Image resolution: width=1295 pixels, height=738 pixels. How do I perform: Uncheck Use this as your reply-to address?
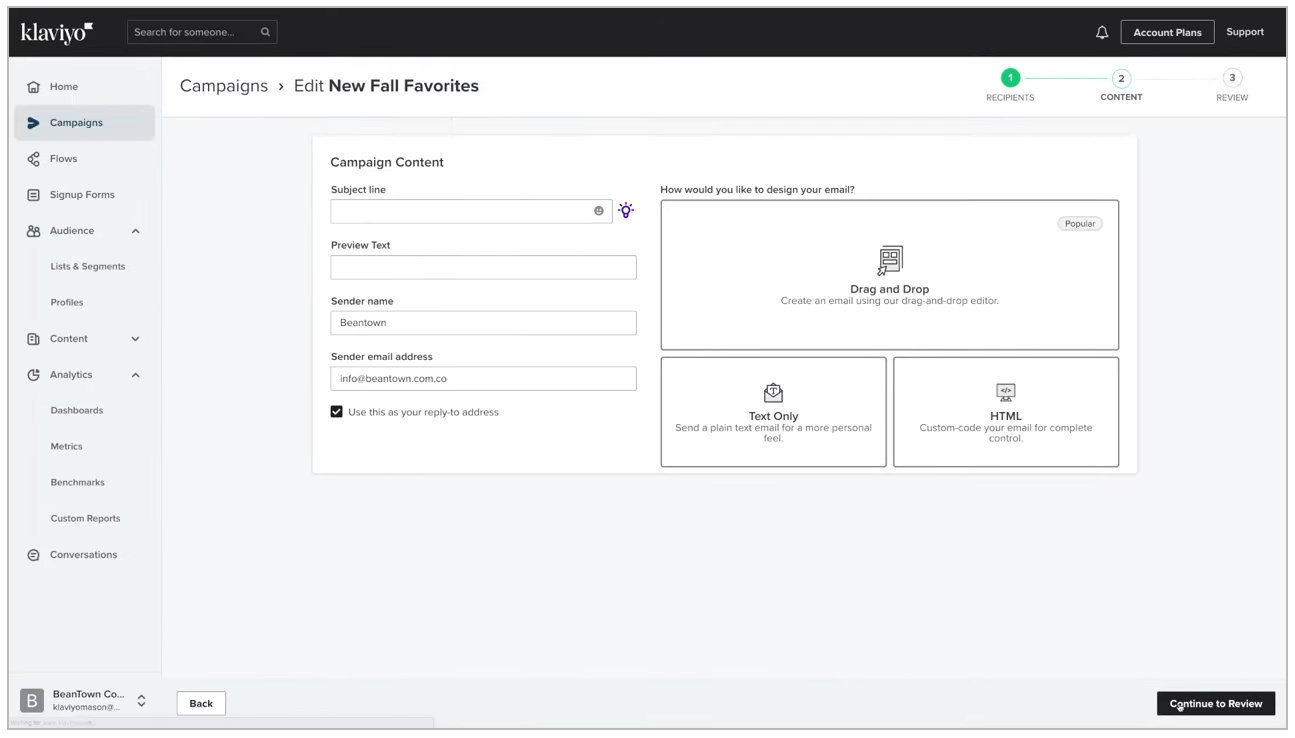click(x=337, y=412)
